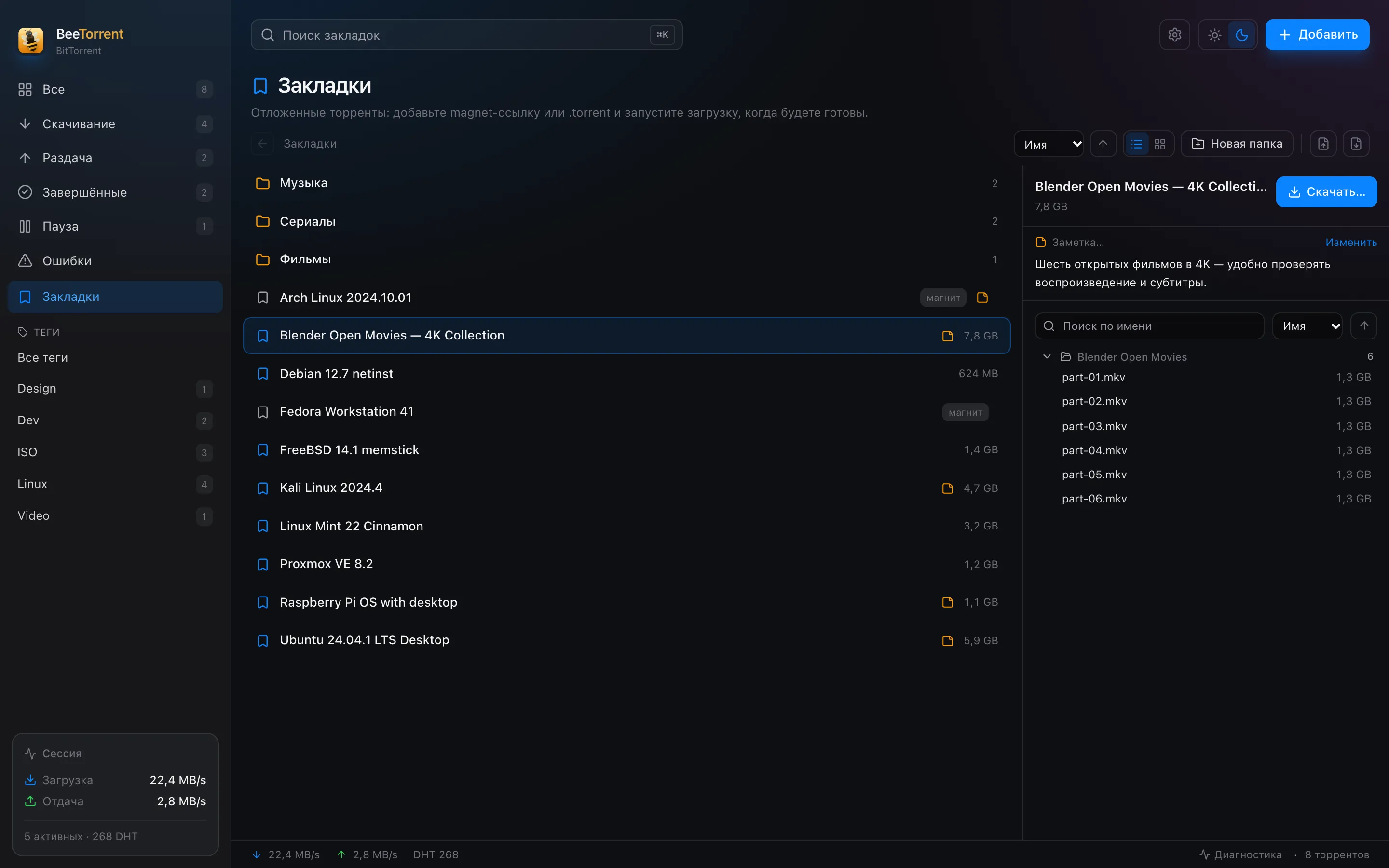Select Proxmox VE 8.2 bookmark

point(626,564)
